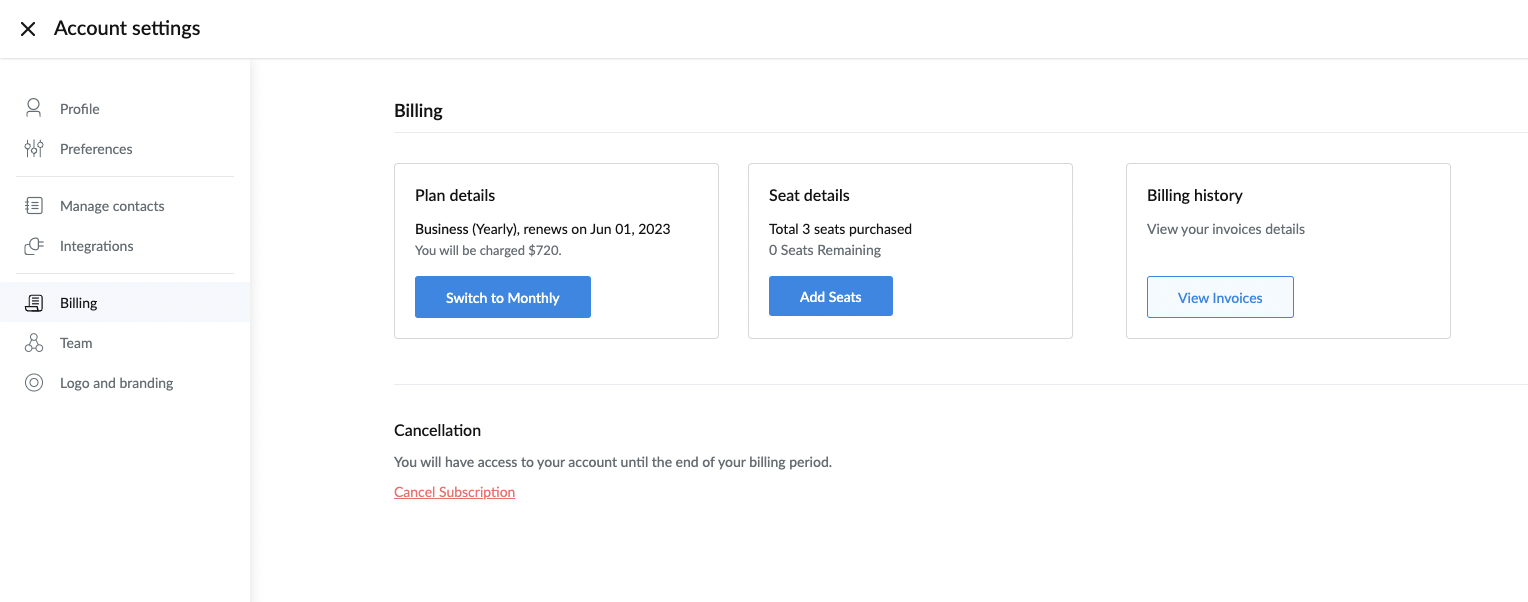Click the Preferences sliders icon
The image size is (1528, 602).
pyautogui.click(x=34, y=149)
